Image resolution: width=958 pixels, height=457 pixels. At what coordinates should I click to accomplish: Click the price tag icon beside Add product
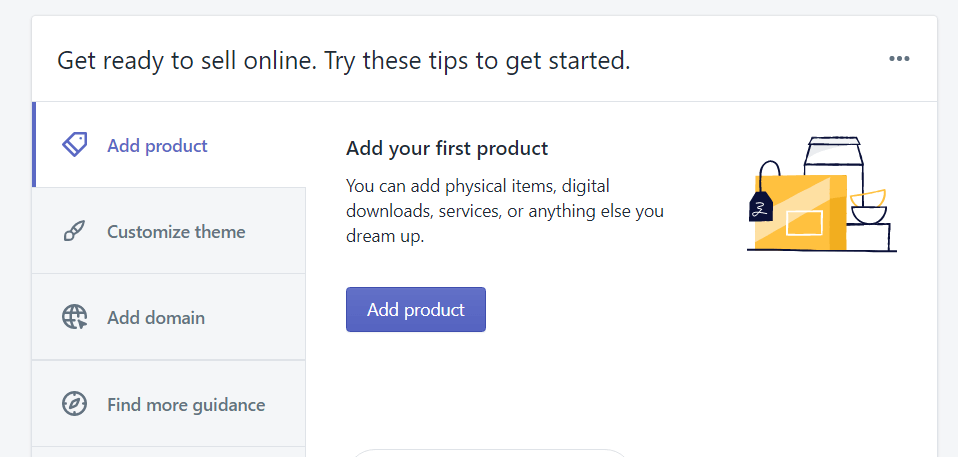pos(75,145)
